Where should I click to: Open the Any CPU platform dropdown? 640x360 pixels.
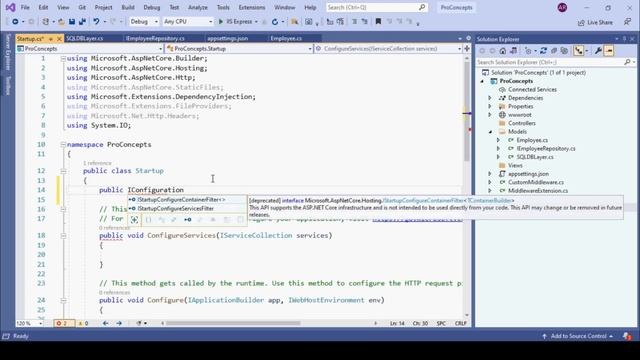click(x=188, y=22)
